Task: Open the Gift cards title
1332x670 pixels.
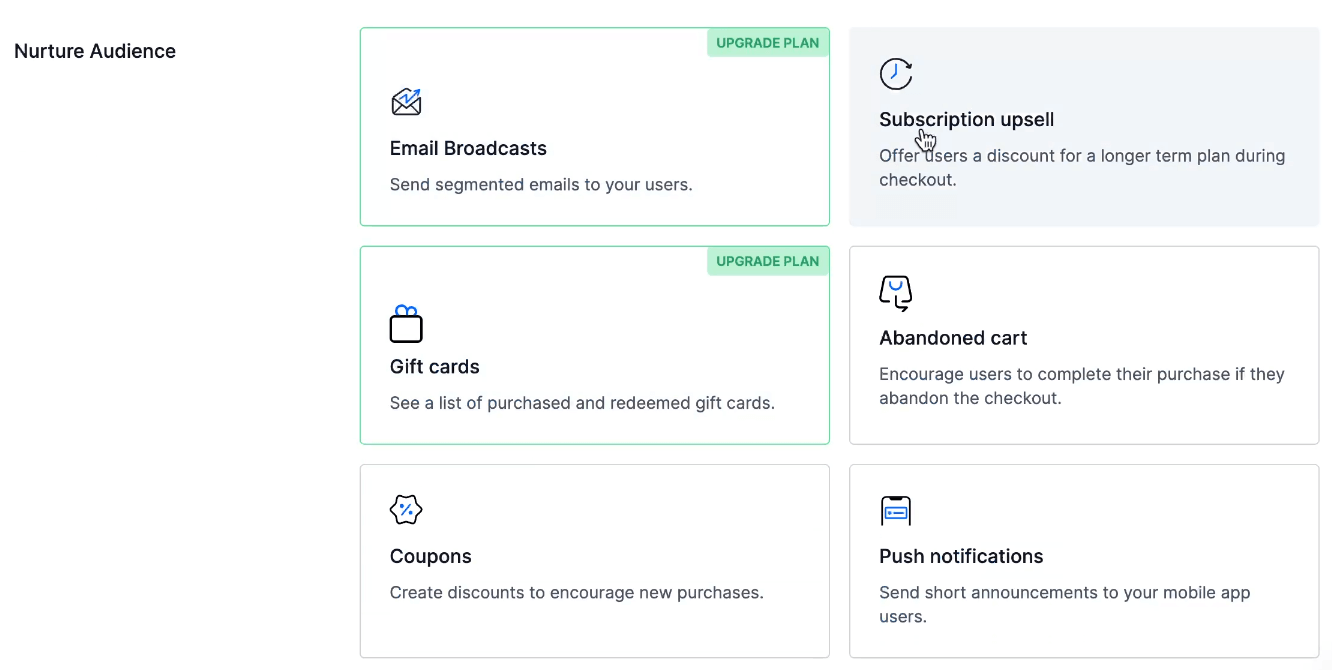Action: [435, 367]
